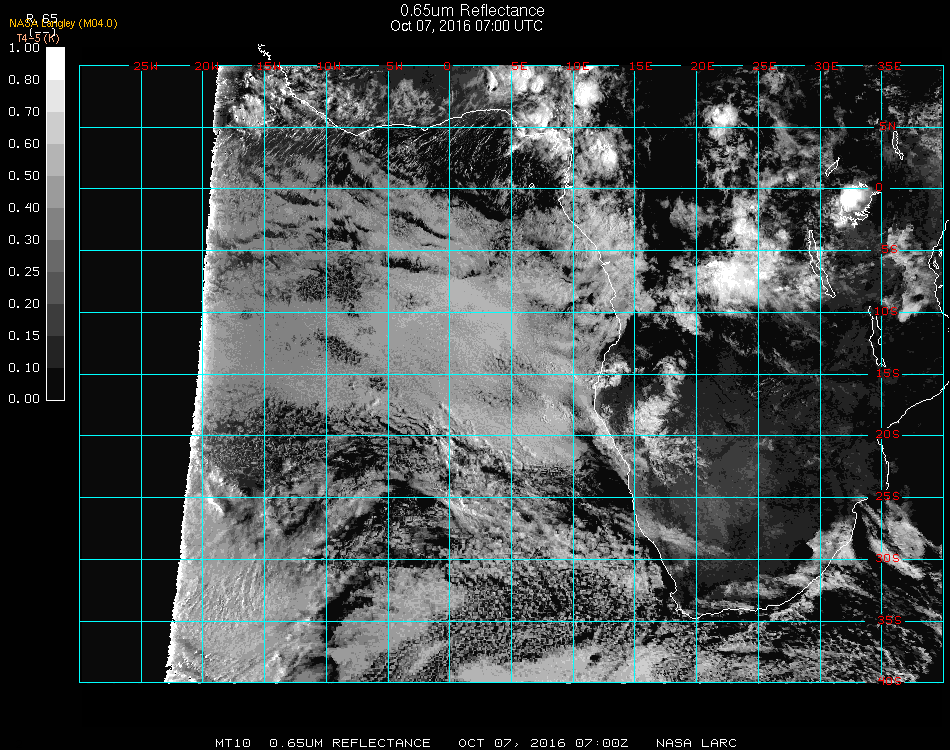The width and height of the screenshot is (950, 750).
Task: Select the 0.50 color bar scale value
Action: click(x=24, y=176)
